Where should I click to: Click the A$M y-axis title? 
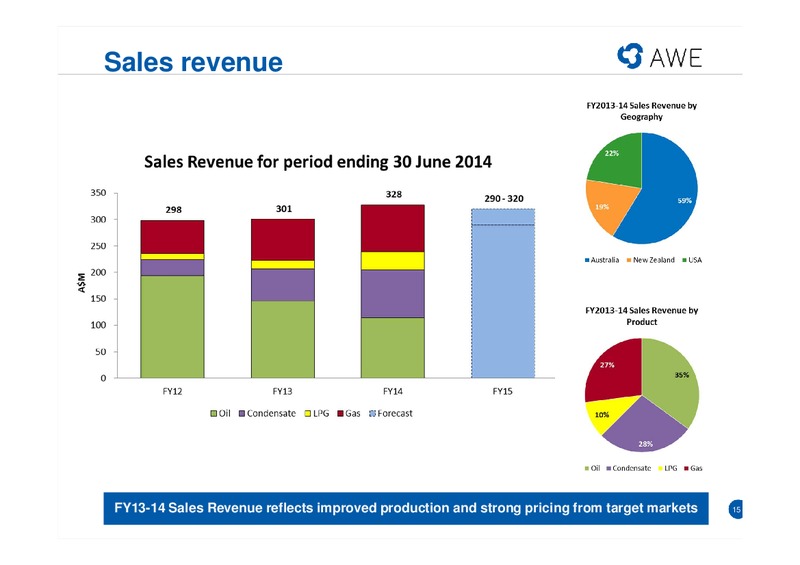click(82, 283)
